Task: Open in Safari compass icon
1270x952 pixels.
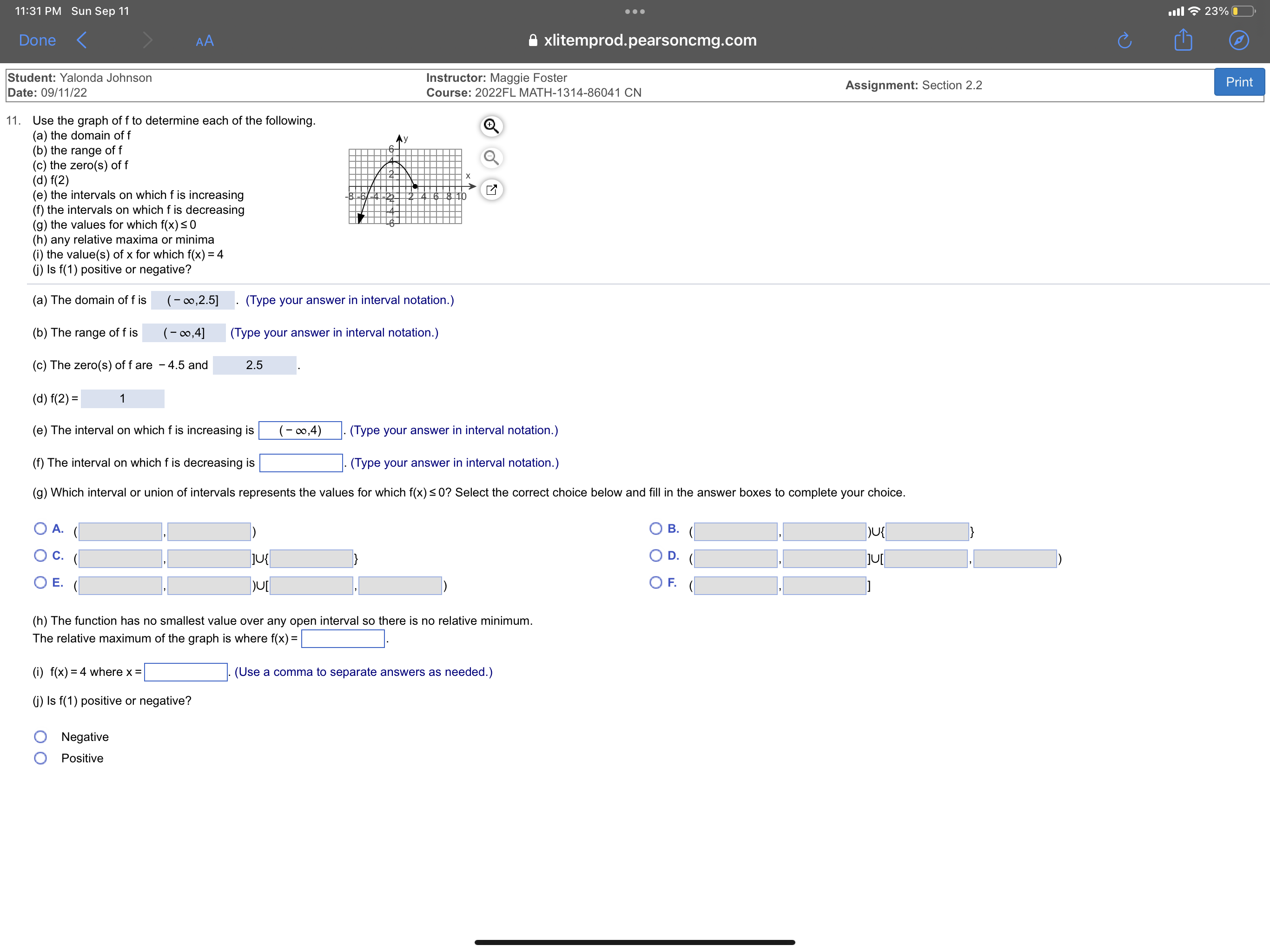Action: [1238, 40]
